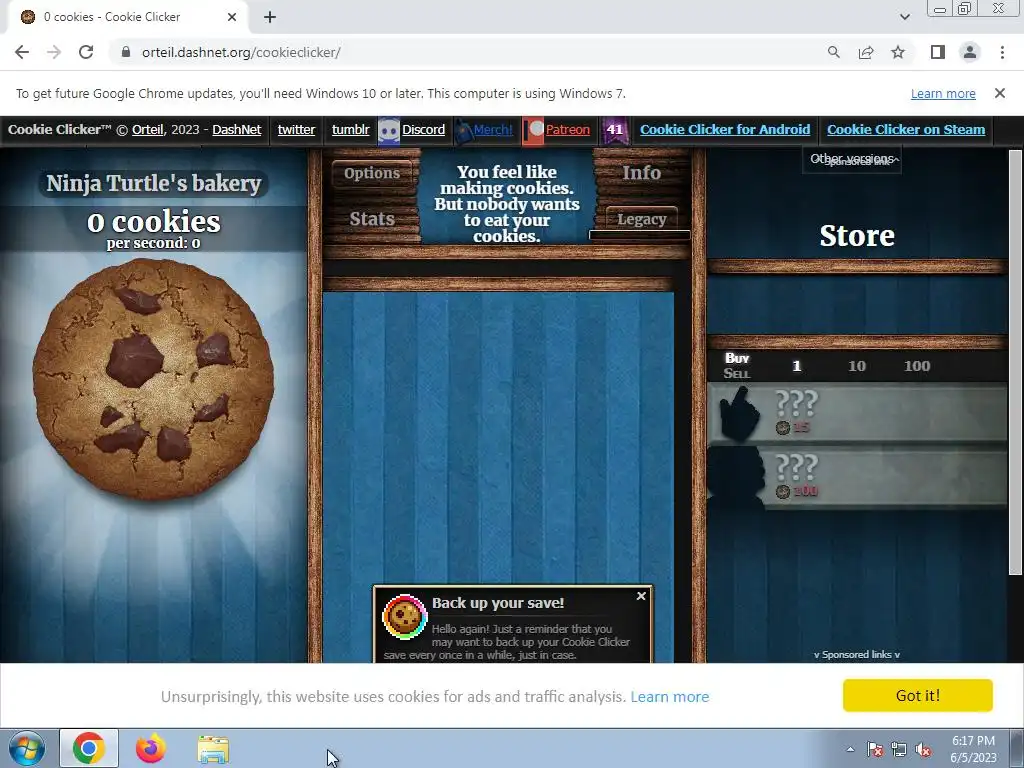Open Cookie Clicker for Android link
This screenshot has width=1024, height=768.
pyautogui.click(x=725, y=129)
